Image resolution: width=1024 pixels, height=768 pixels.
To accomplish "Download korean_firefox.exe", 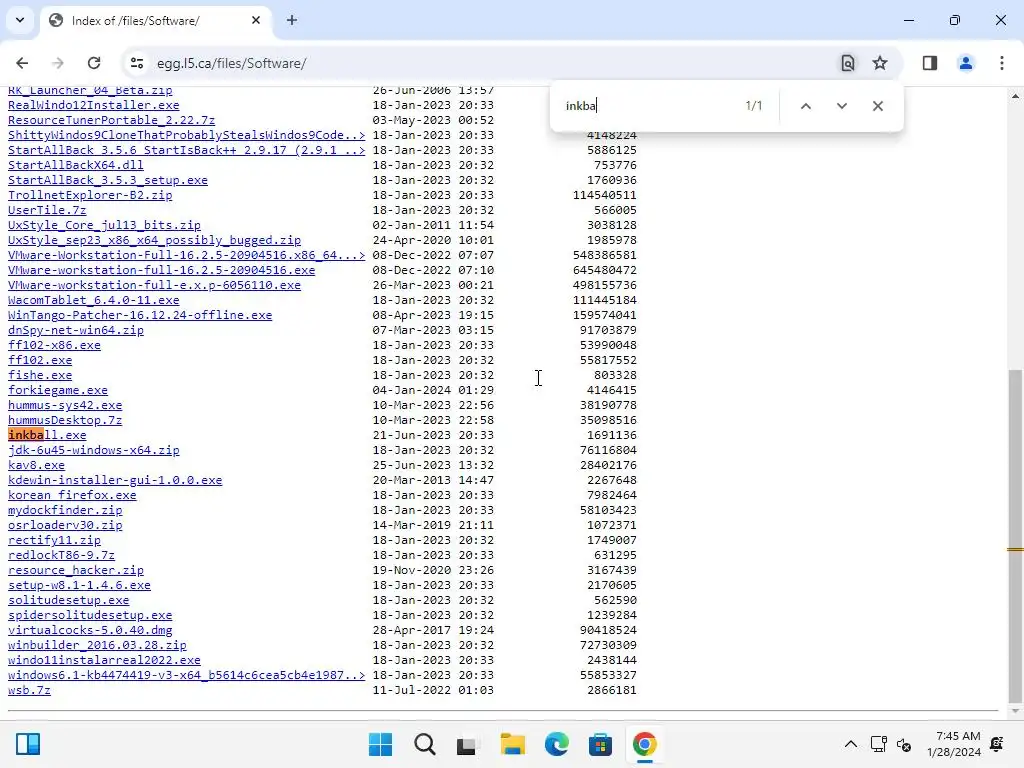I will click(72, 496).
